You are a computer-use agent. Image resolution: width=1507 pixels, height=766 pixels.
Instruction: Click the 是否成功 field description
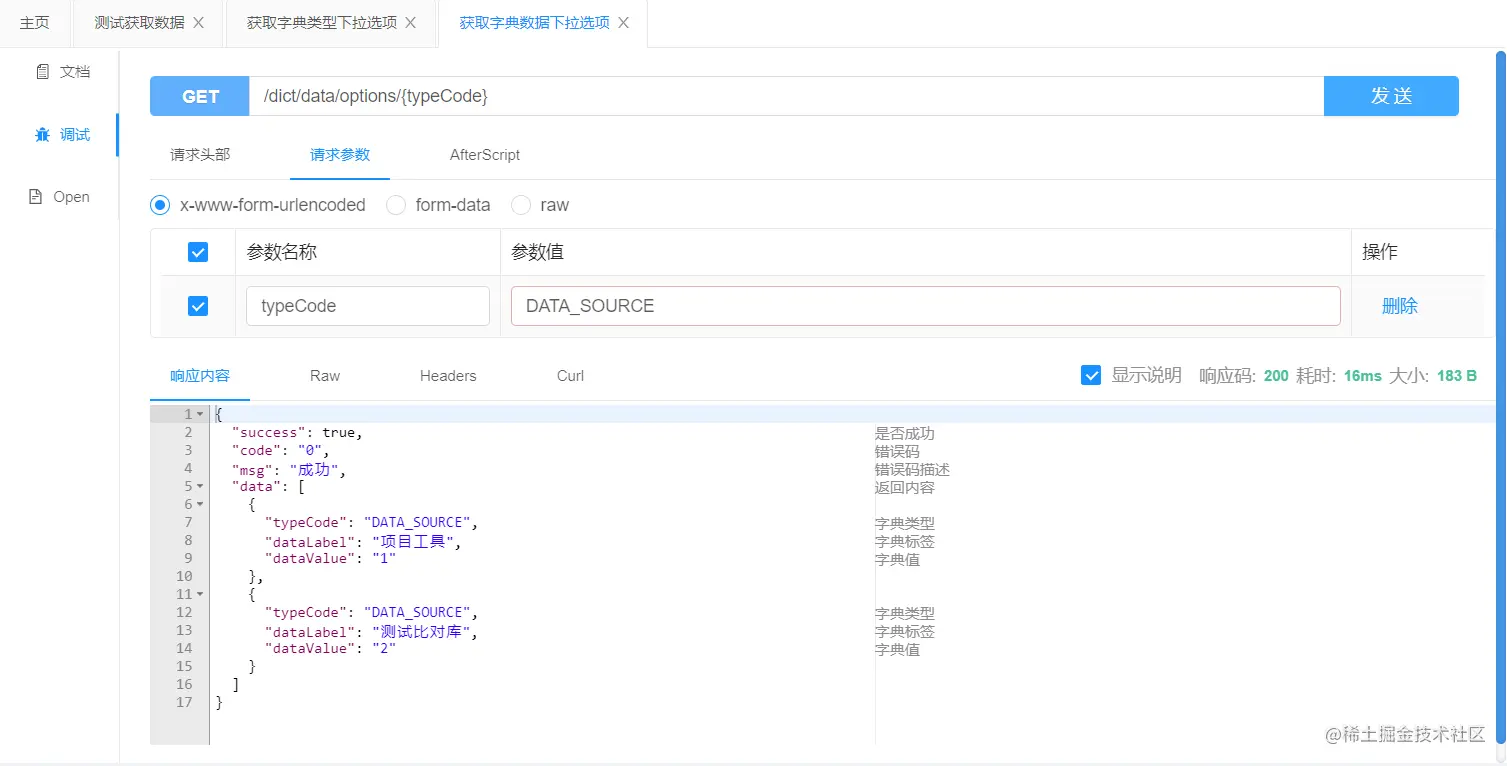905,433
